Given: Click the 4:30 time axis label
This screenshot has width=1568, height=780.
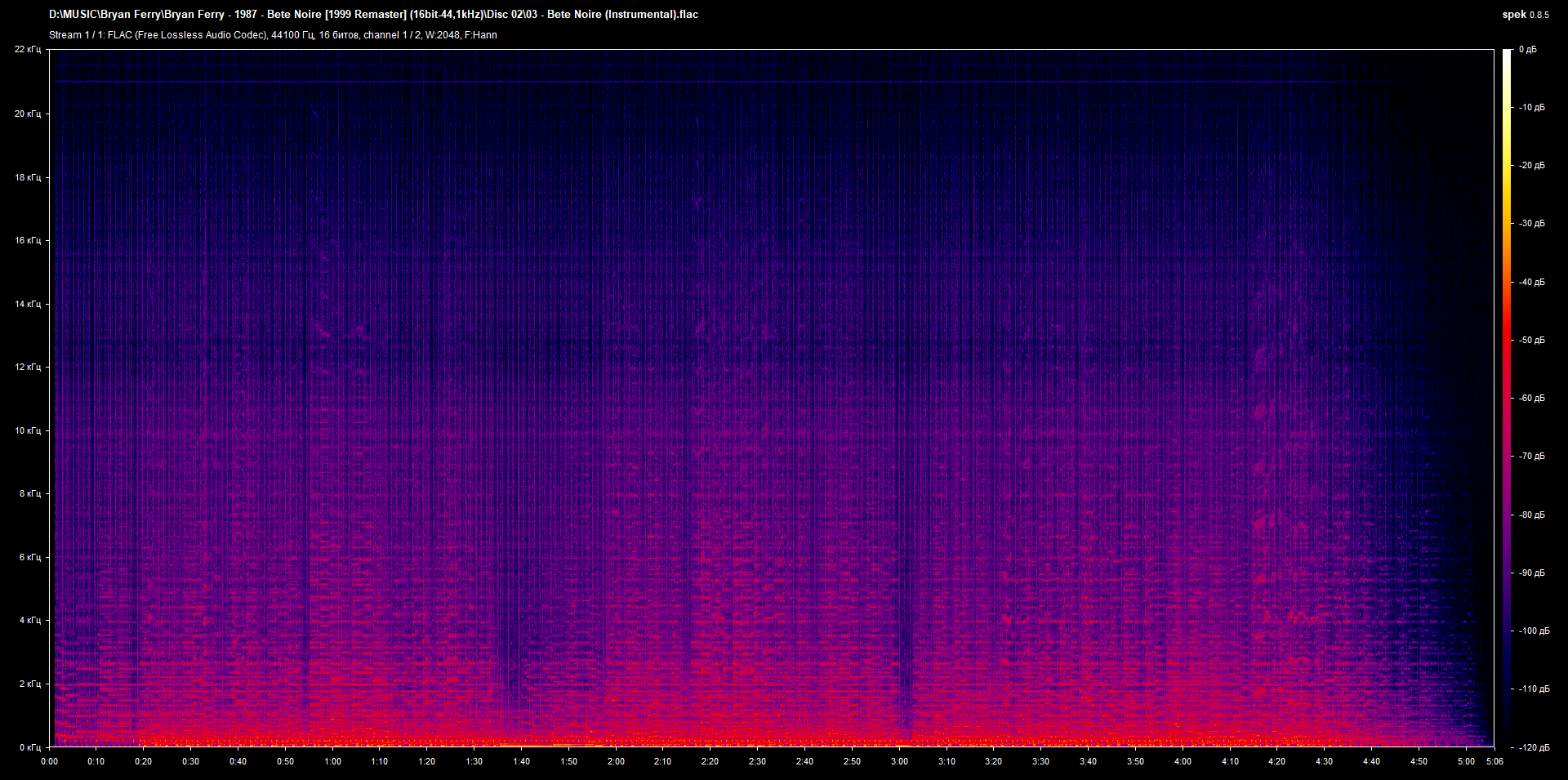Looking at the screenshot, I should click(x=1324, y=761).
